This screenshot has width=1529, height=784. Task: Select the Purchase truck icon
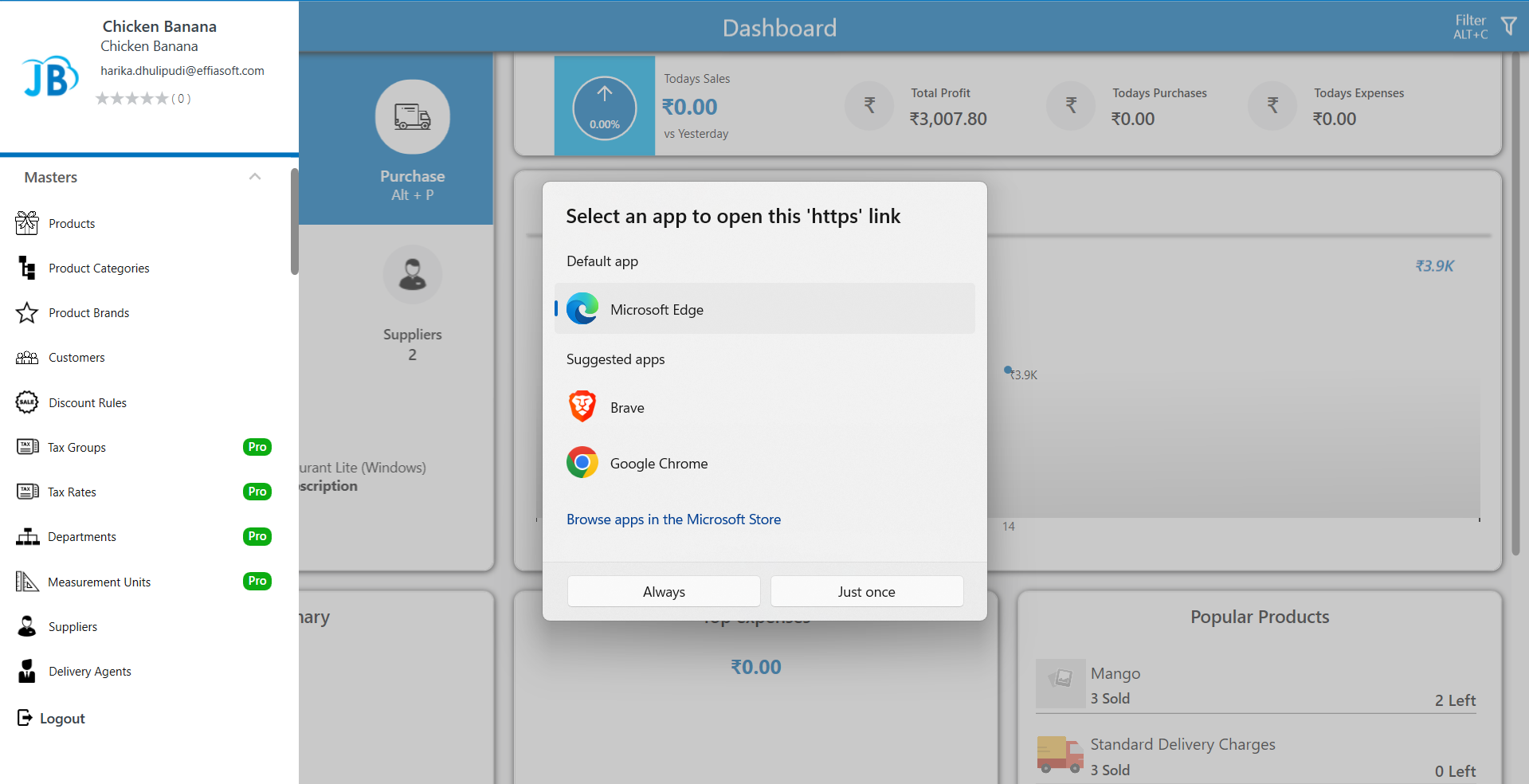point(412,117)
